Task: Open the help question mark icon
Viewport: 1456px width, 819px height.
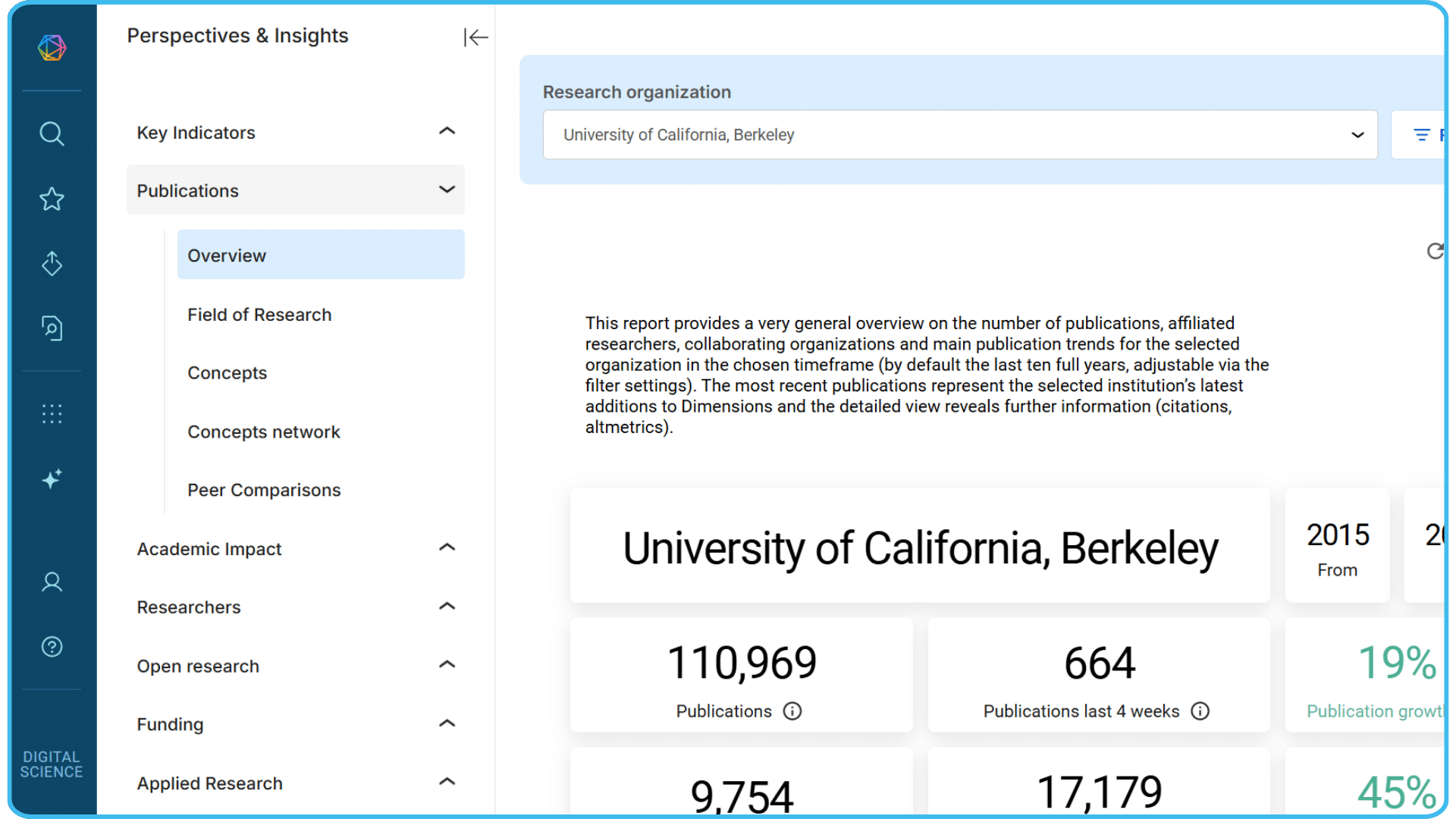Action: click(x=52, y=647)
